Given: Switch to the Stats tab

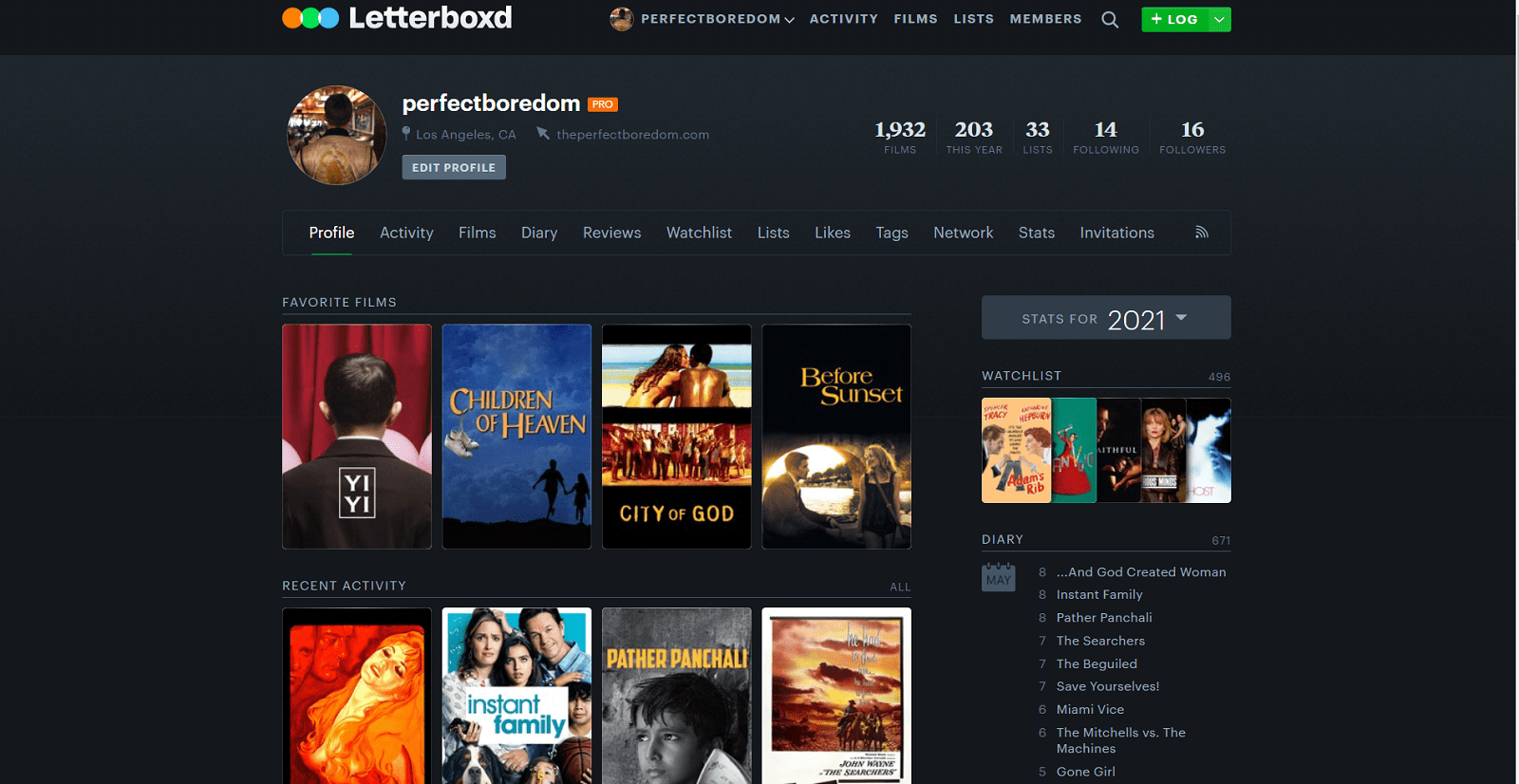Looking at the screenshot, I should pyautogui.click(x=1037, y=233).
